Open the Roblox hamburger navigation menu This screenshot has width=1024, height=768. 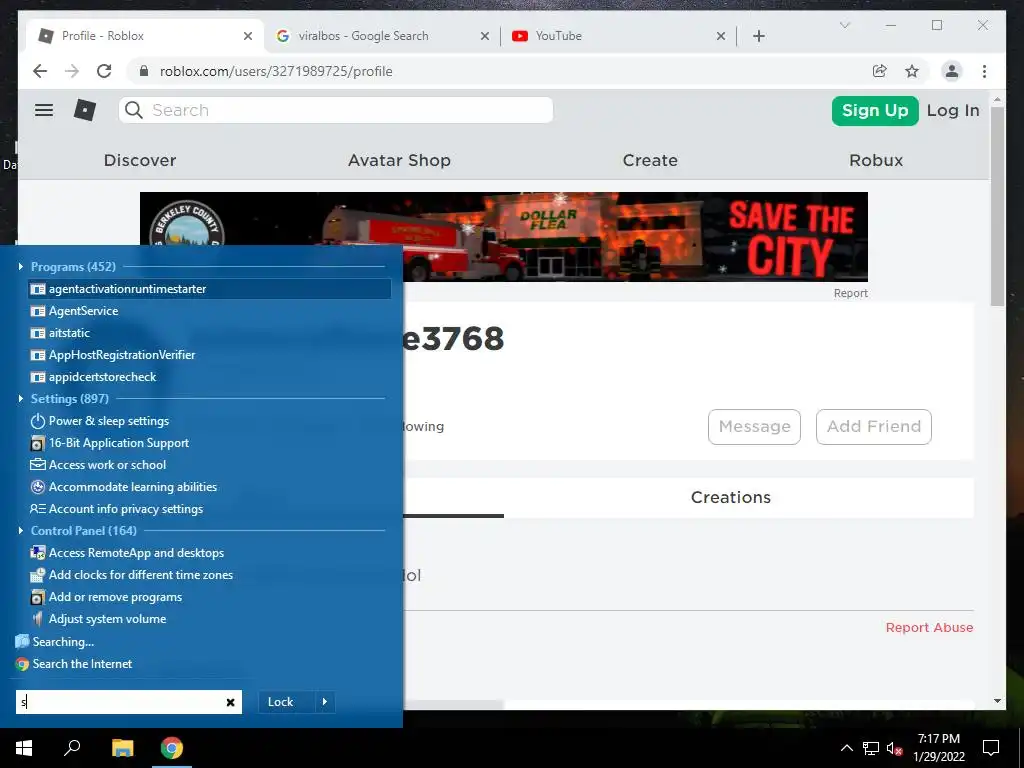pos(44,110)
